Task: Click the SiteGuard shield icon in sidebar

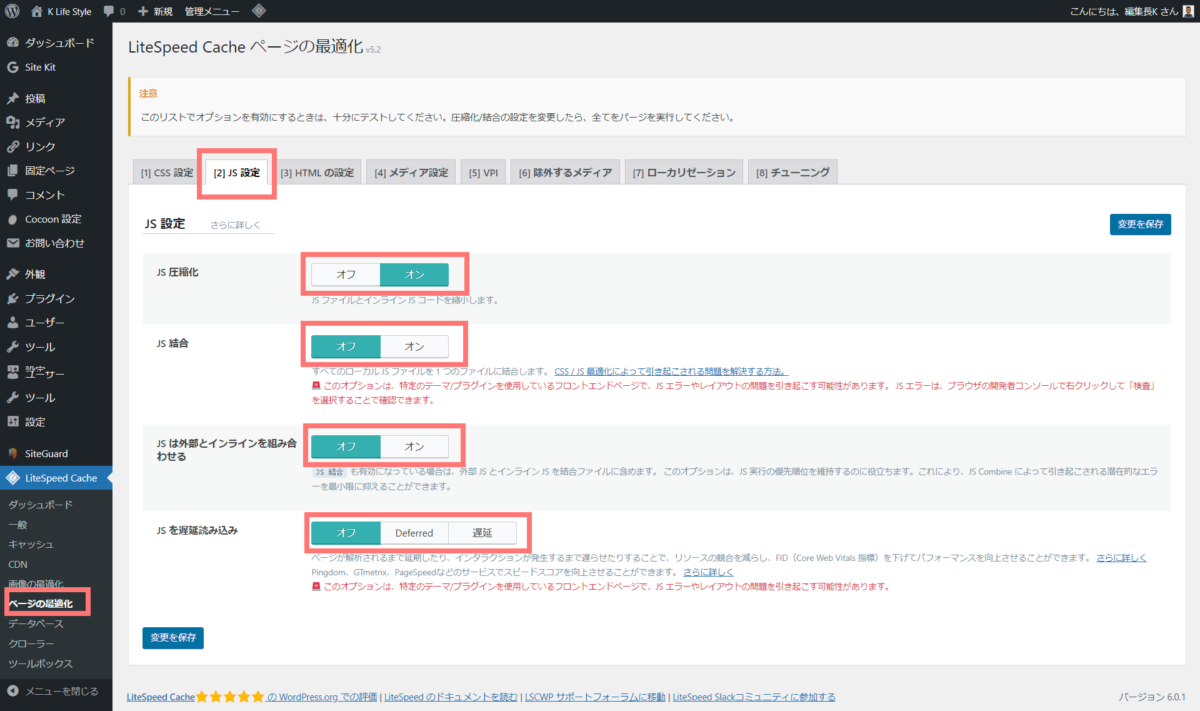Action: pos(12,452)
